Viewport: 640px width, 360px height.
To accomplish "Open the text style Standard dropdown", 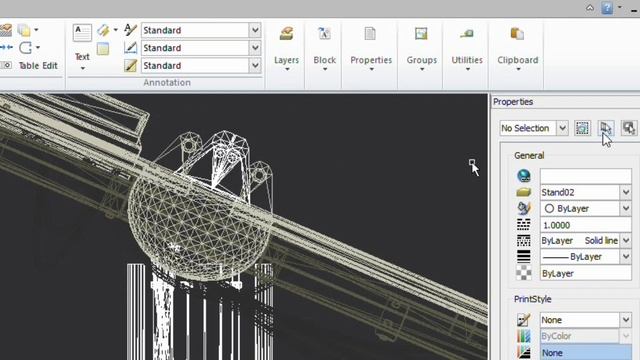I will (255, 30).
